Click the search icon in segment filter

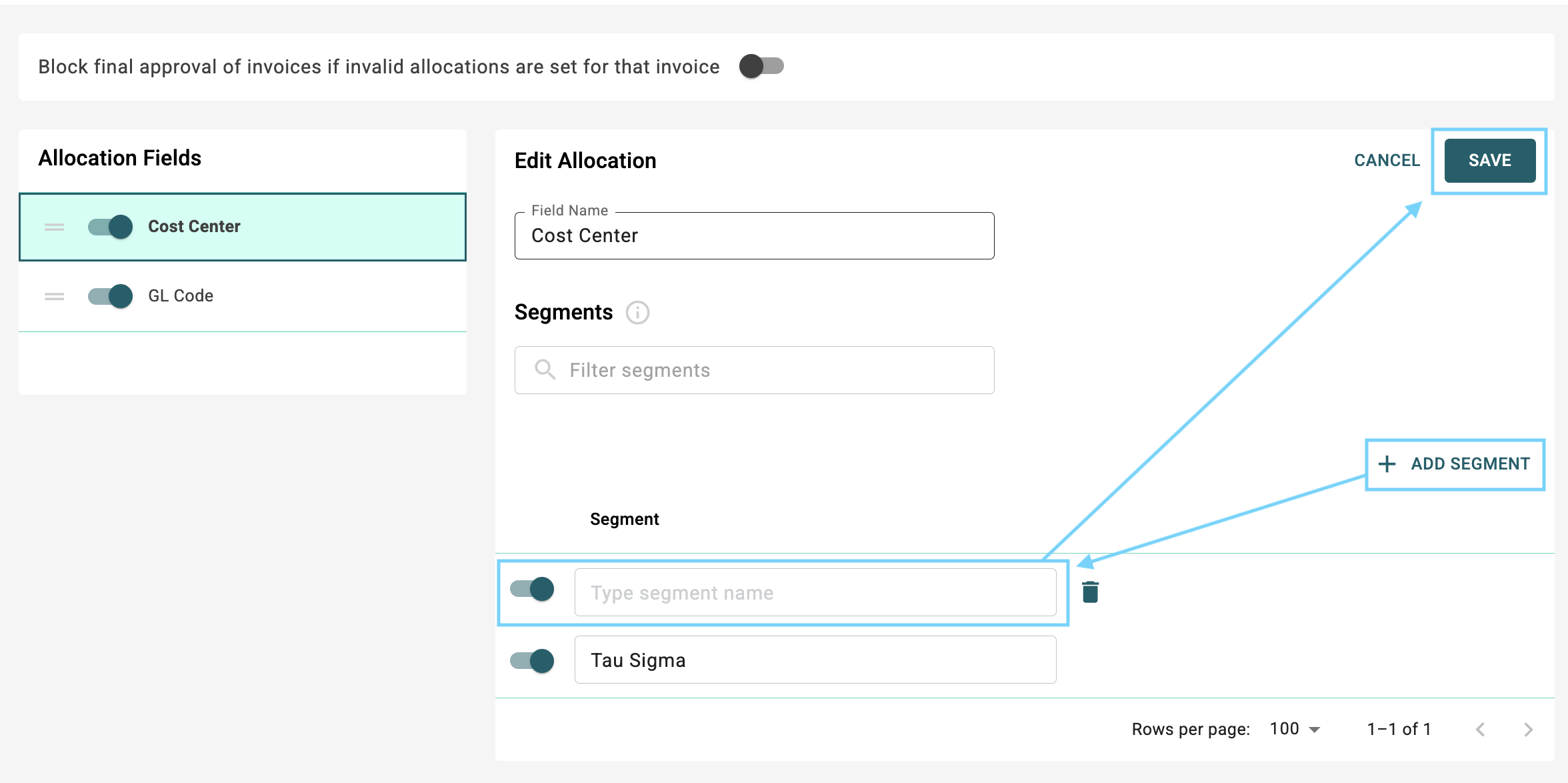pyautogui.click(x=545, y=369)
